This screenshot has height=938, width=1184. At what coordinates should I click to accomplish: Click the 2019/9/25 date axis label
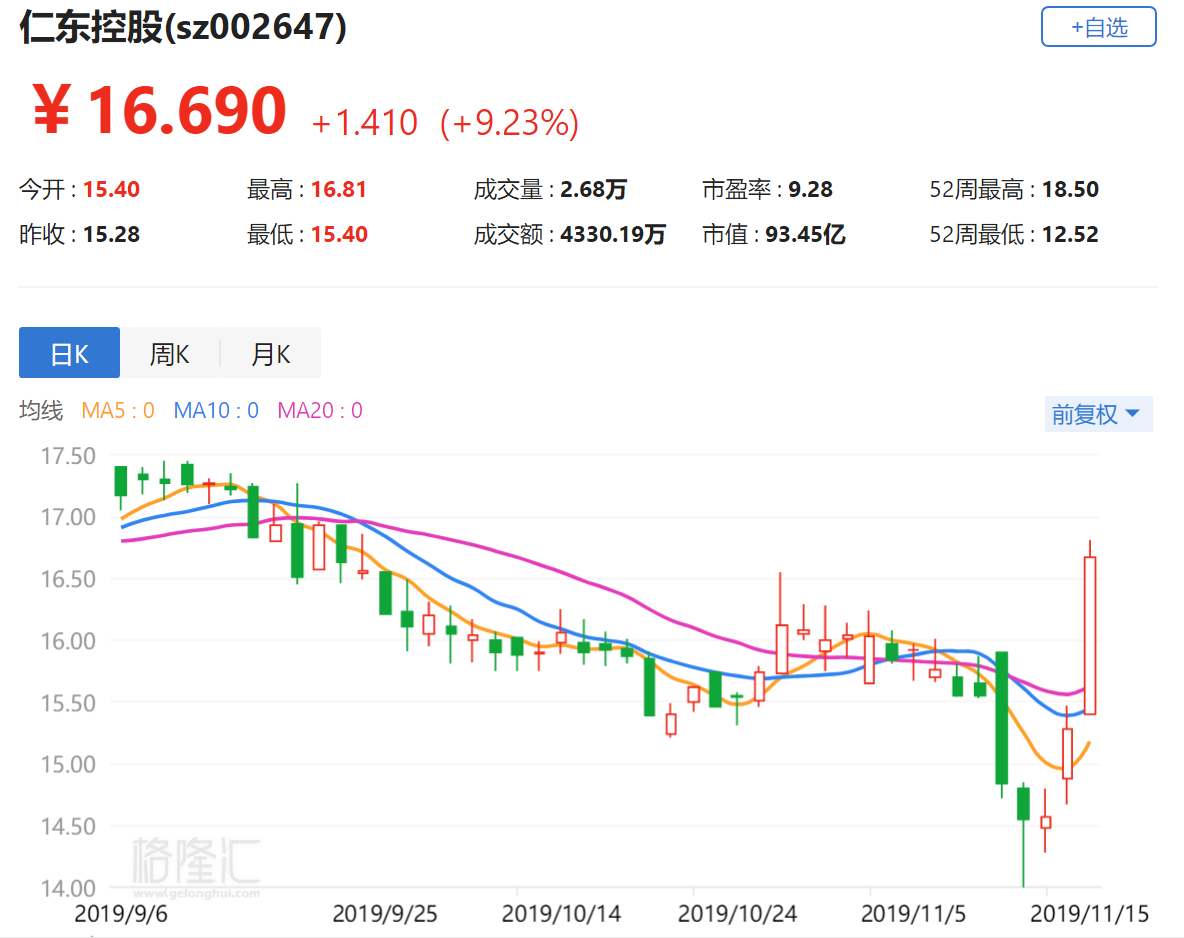[x=385, y=914]
